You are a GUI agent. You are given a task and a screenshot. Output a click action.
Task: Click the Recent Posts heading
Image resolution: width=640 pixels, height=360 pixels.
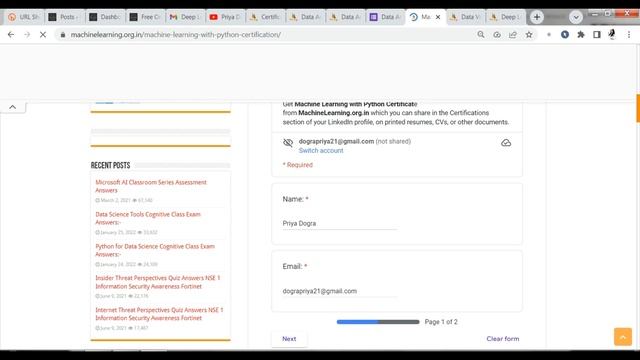[x=110, y=165]
